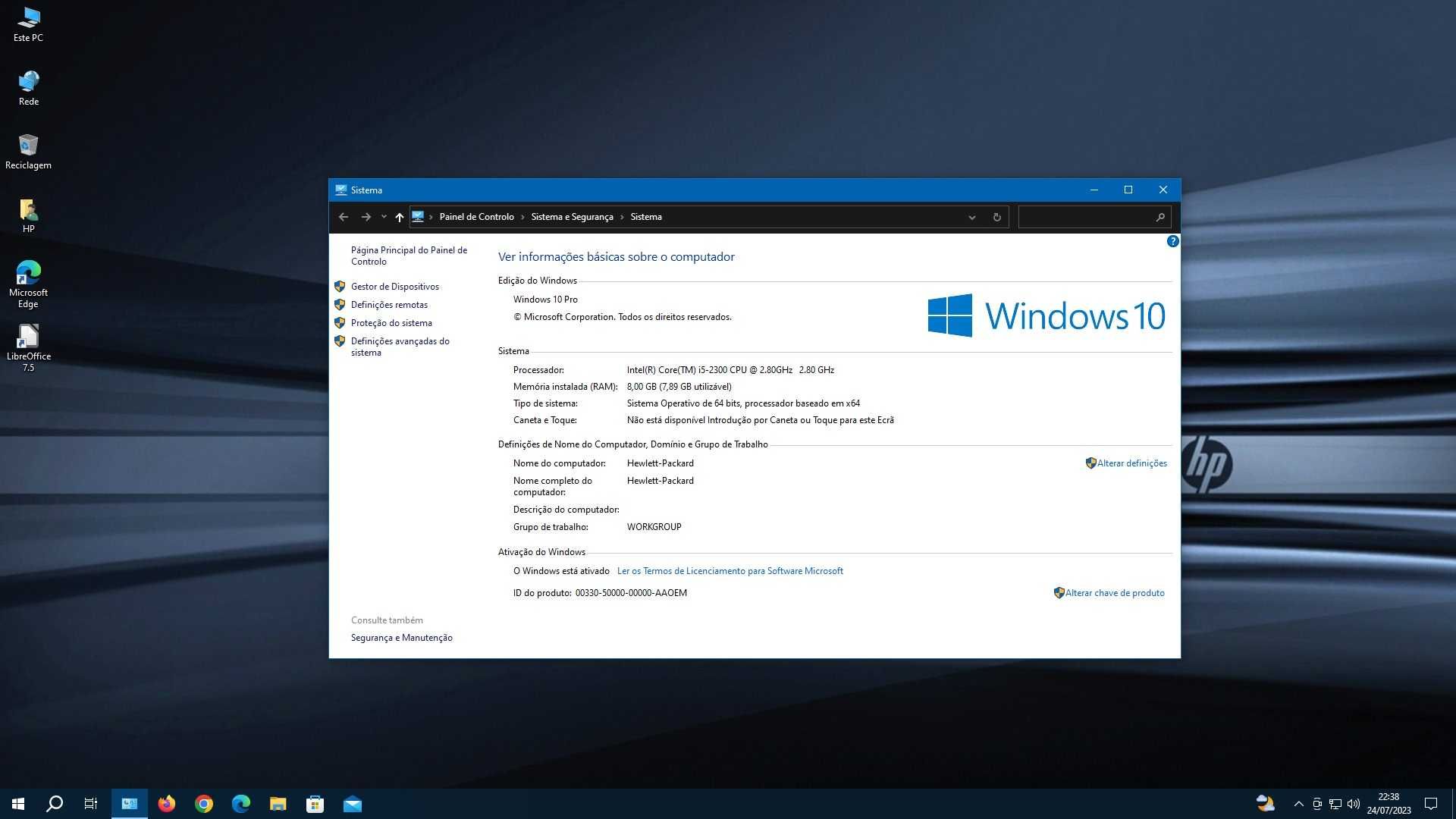
Task: Open the Windows Start menu
Action: tap(18, 804)
